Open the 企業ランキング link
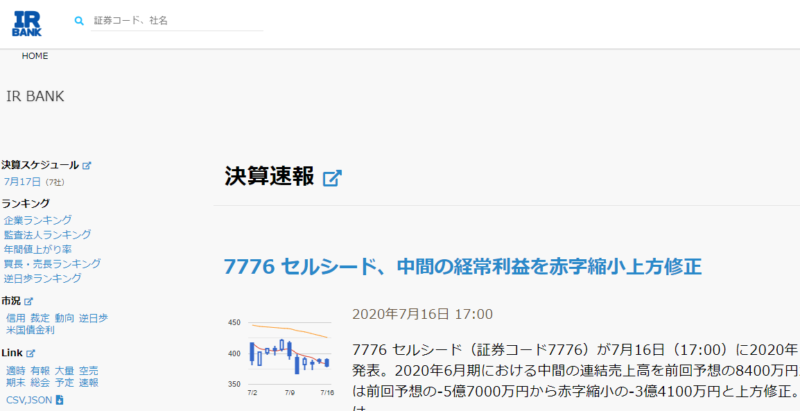The width and height of the screenshot is (800, 411). click(38, 220)
